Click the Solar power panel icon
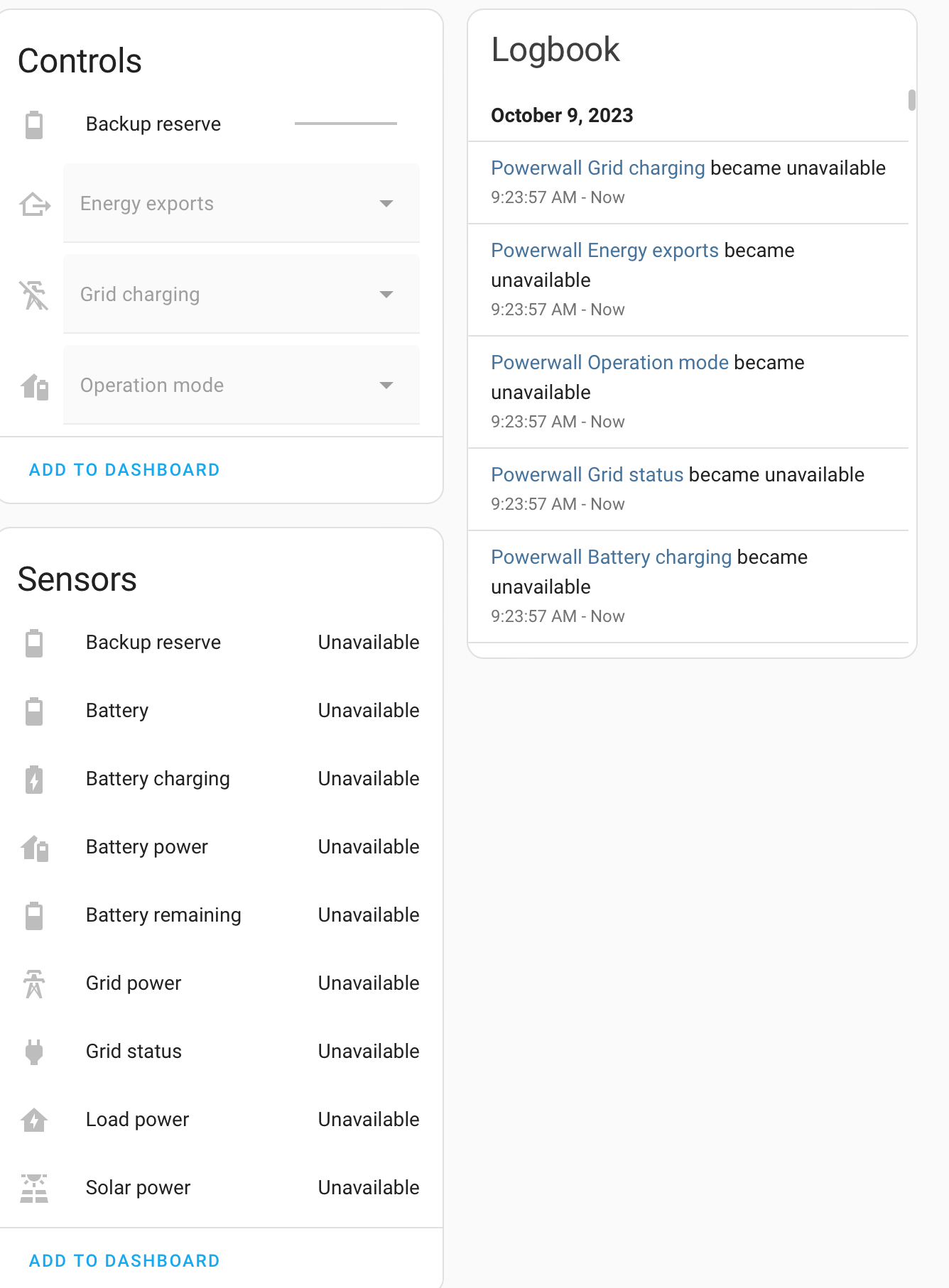 33,1188
